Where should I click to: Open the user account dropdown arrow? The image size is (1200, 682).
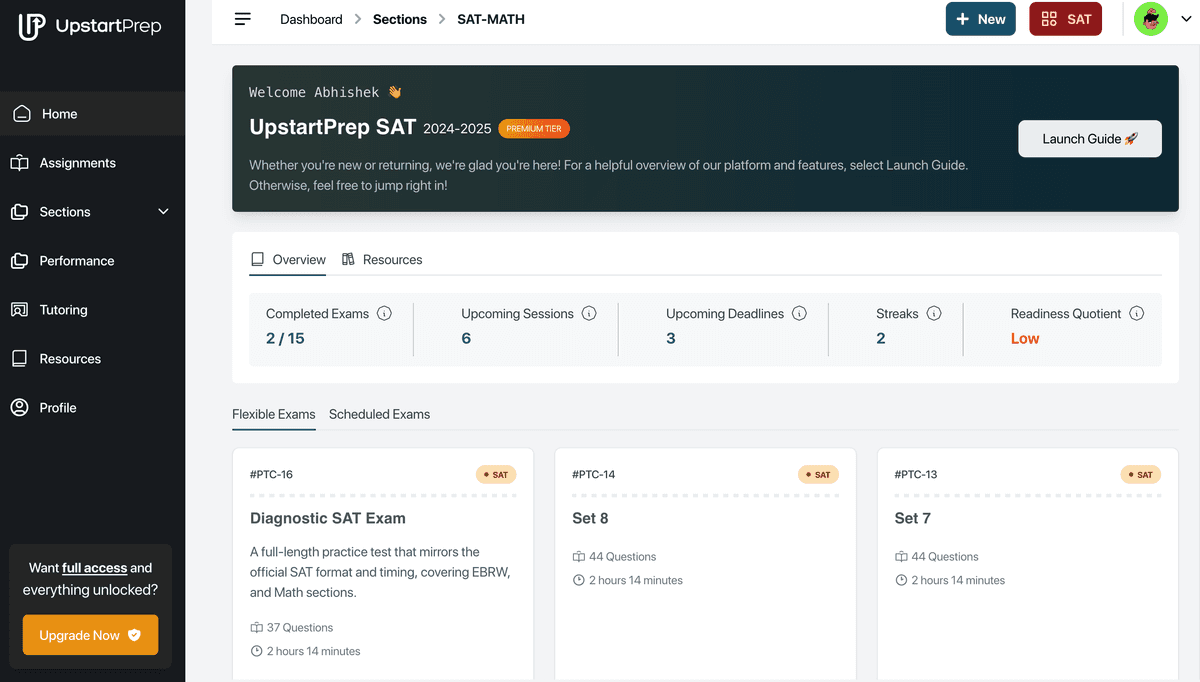1186,19
